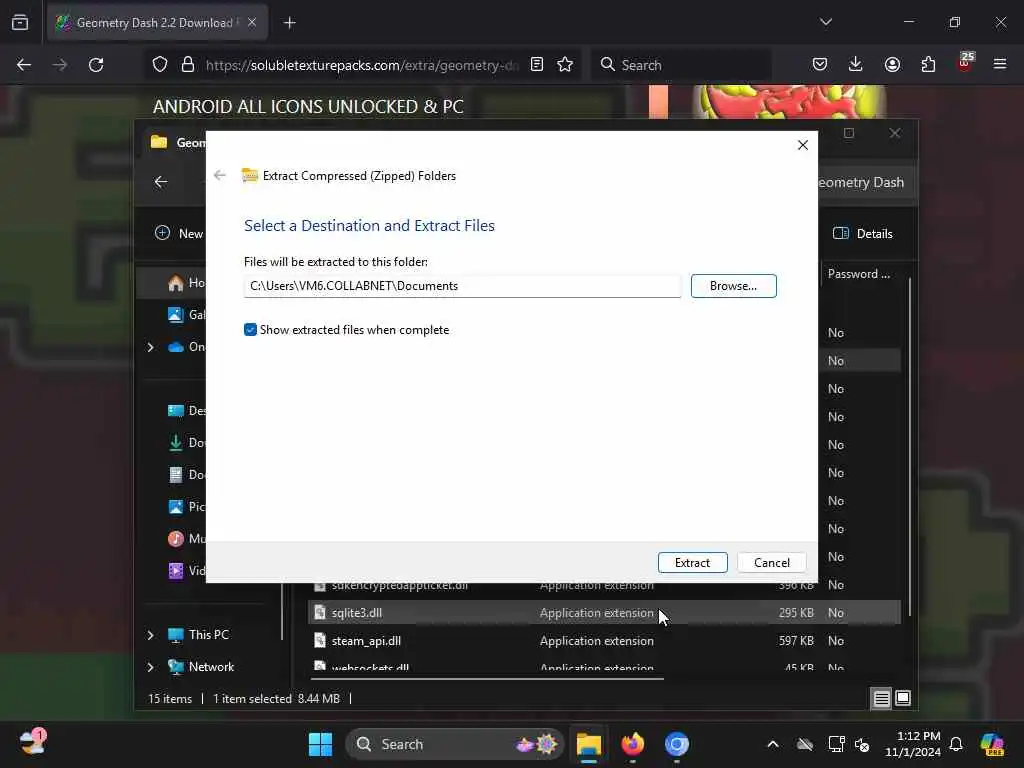
Task: Open Firefox extensions menu
Action: coord(928,65)
